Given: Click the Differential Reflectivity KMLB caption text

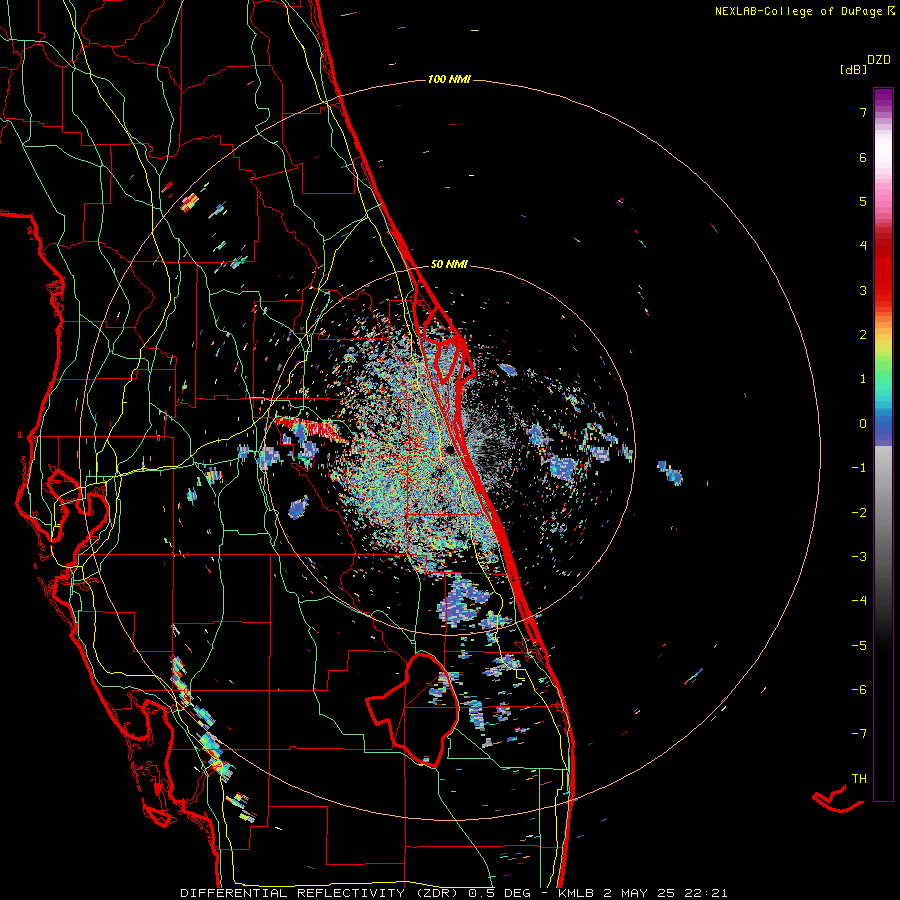Looking at the screenshot, I should [454, 893].
